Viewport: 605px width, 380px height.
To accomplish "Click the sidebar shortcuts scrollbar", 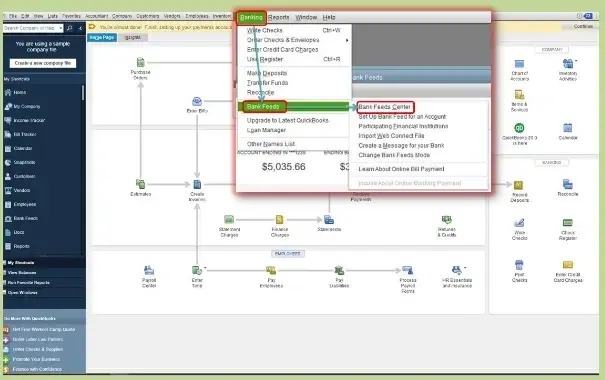I will (x=83, y=93).
